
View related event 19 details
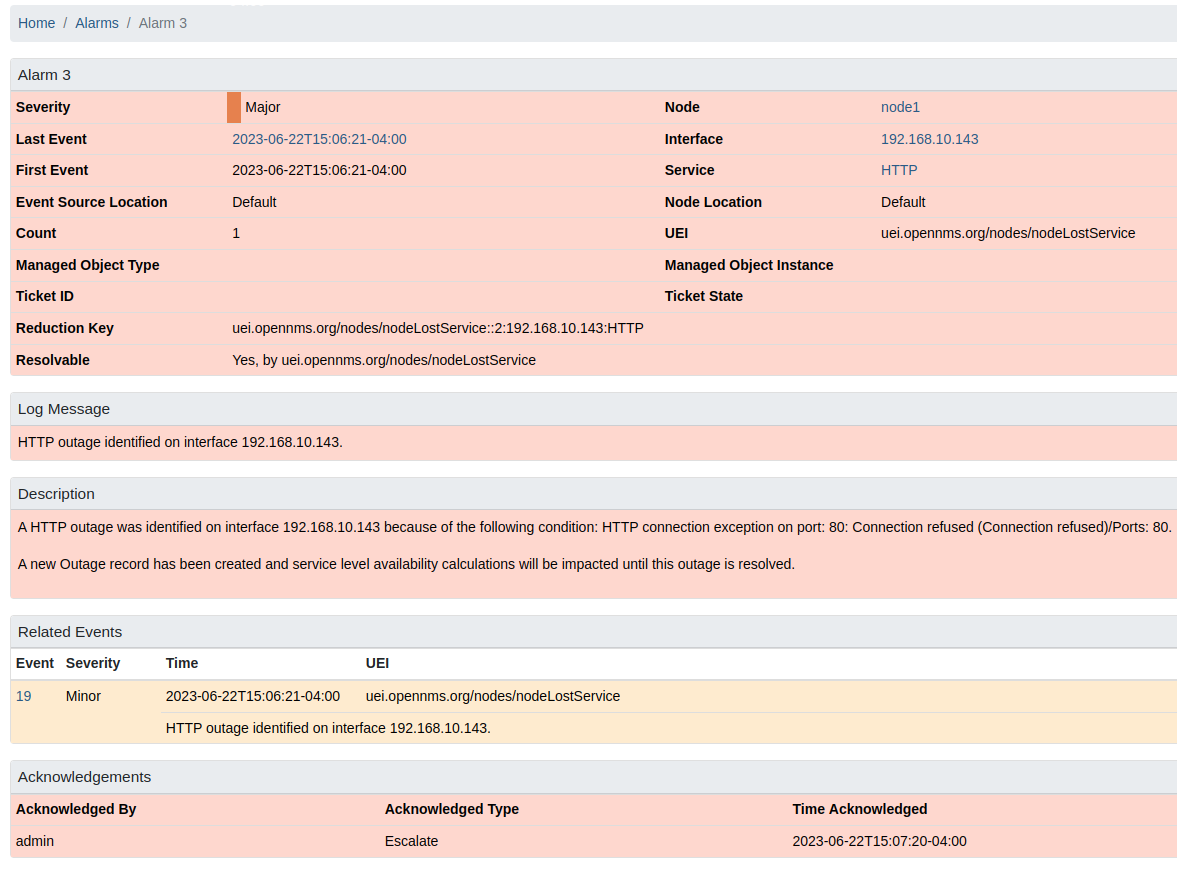[x=23, y=696]
